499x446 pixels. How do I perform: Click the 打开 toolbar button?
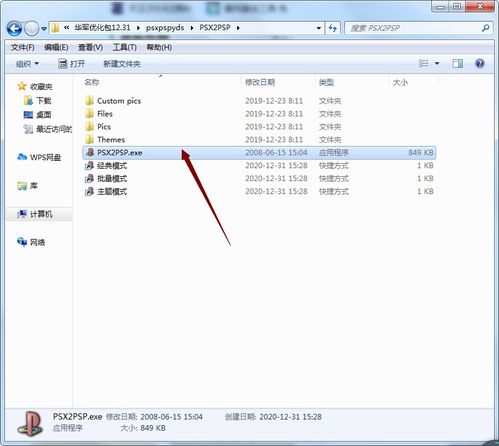tap(72, 63)
